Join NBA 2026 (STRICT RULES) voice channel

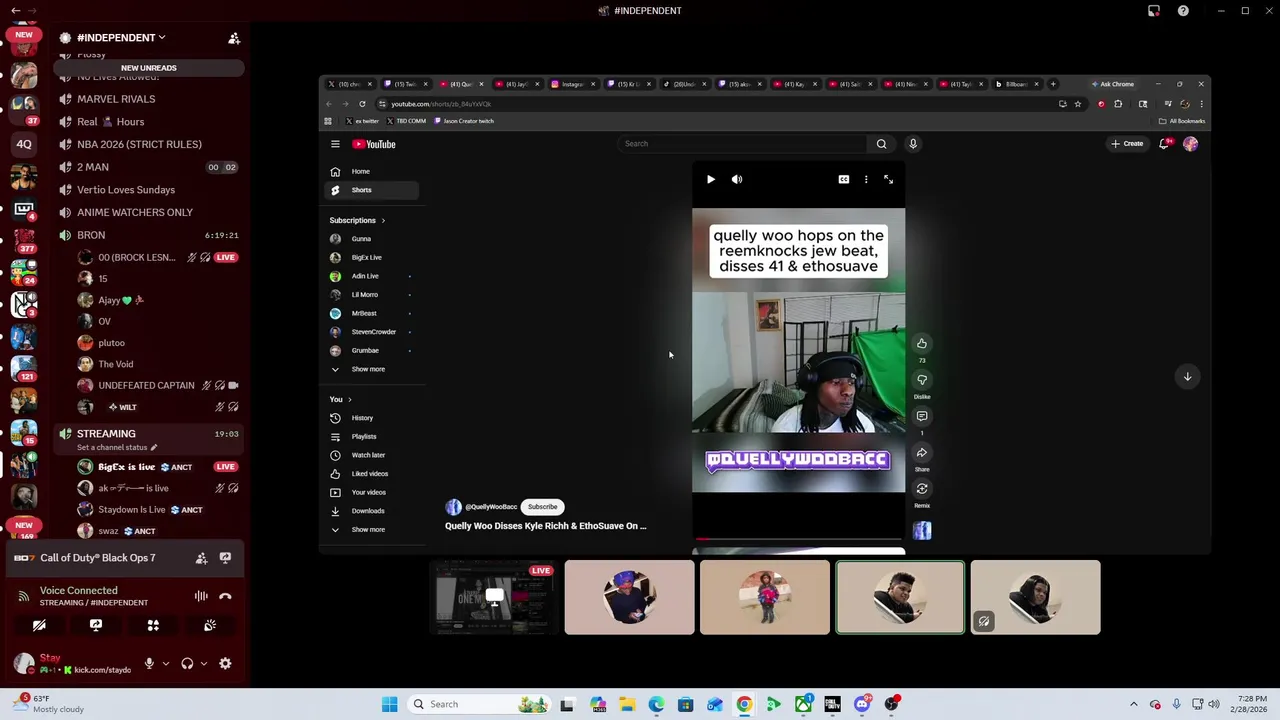pos(139,144)
